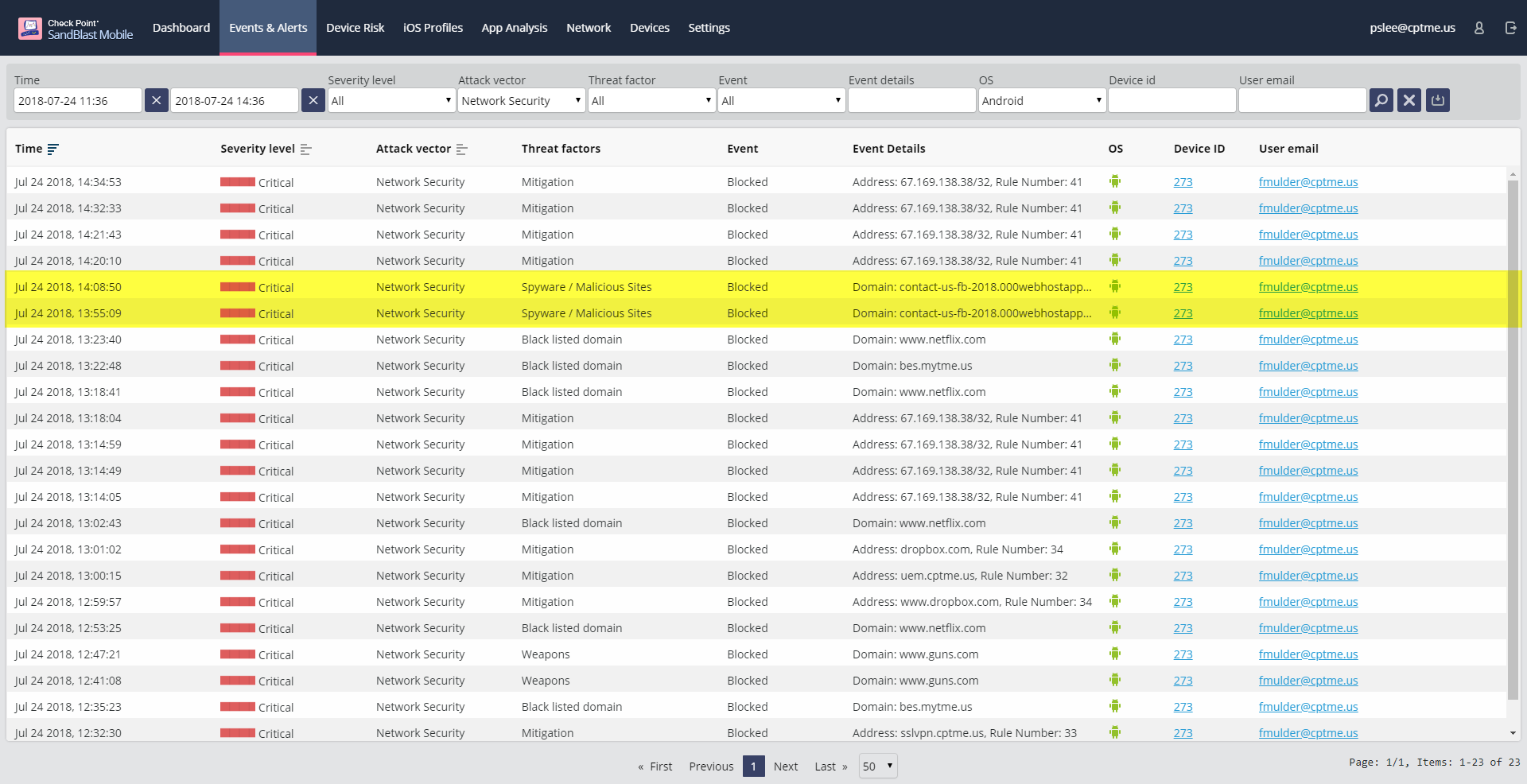
Task: Click the logout icon in header
Action: pyautogui.click(x=1510, y=28)
